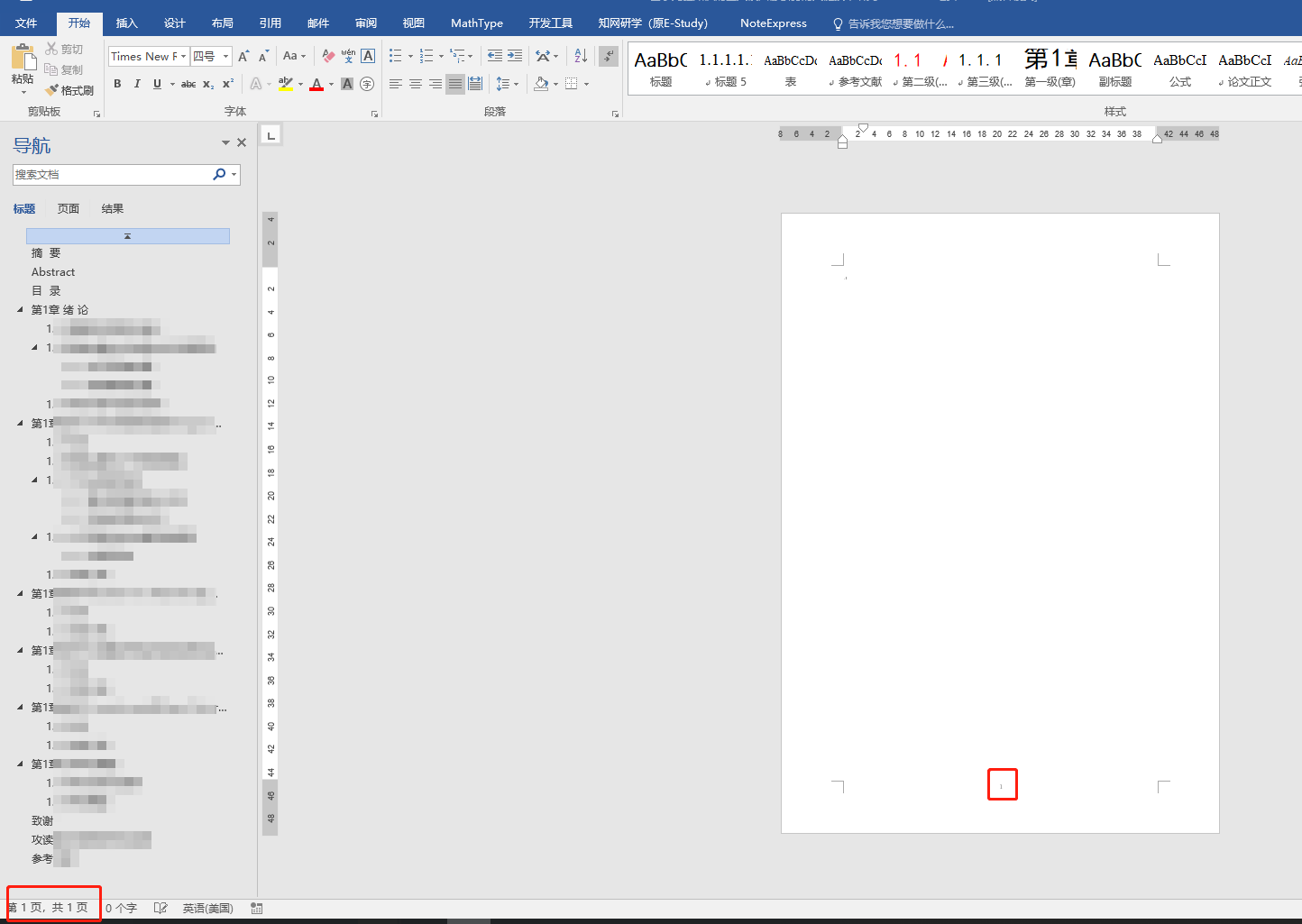The image size is (1302, 924).
Task: Open the font color dropdown arrow
Action: tap(331, 84)
